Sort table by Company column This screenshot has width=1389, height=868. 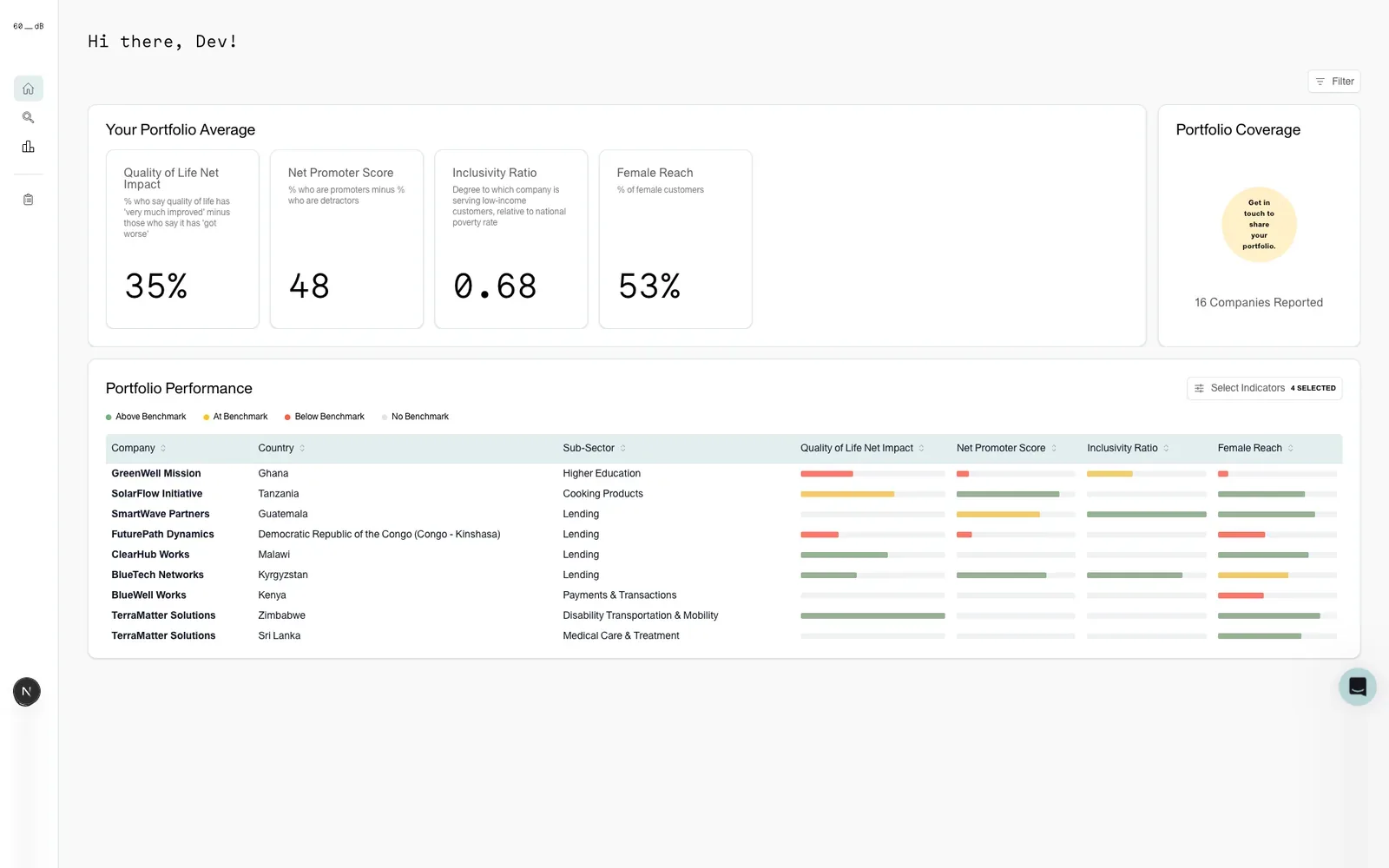(x=138, y=448)
